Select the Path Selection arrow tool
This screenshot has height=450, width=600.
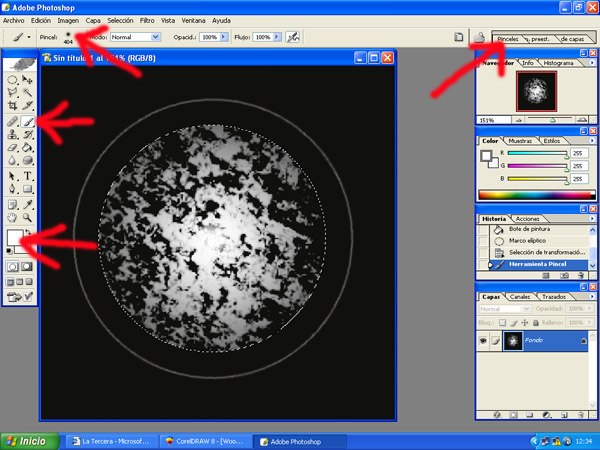point(12,176)
